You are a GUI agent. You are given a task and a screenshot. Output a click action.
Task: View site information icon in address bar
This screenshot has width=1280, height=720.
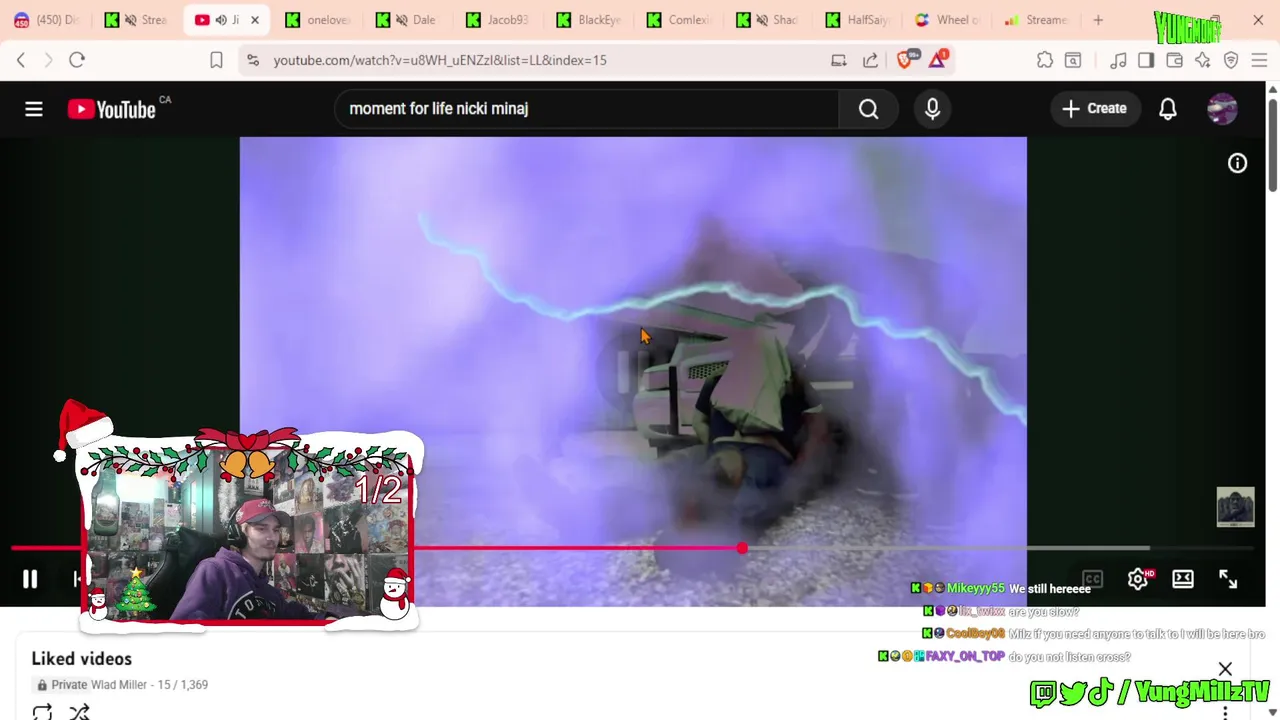point(253,60)
